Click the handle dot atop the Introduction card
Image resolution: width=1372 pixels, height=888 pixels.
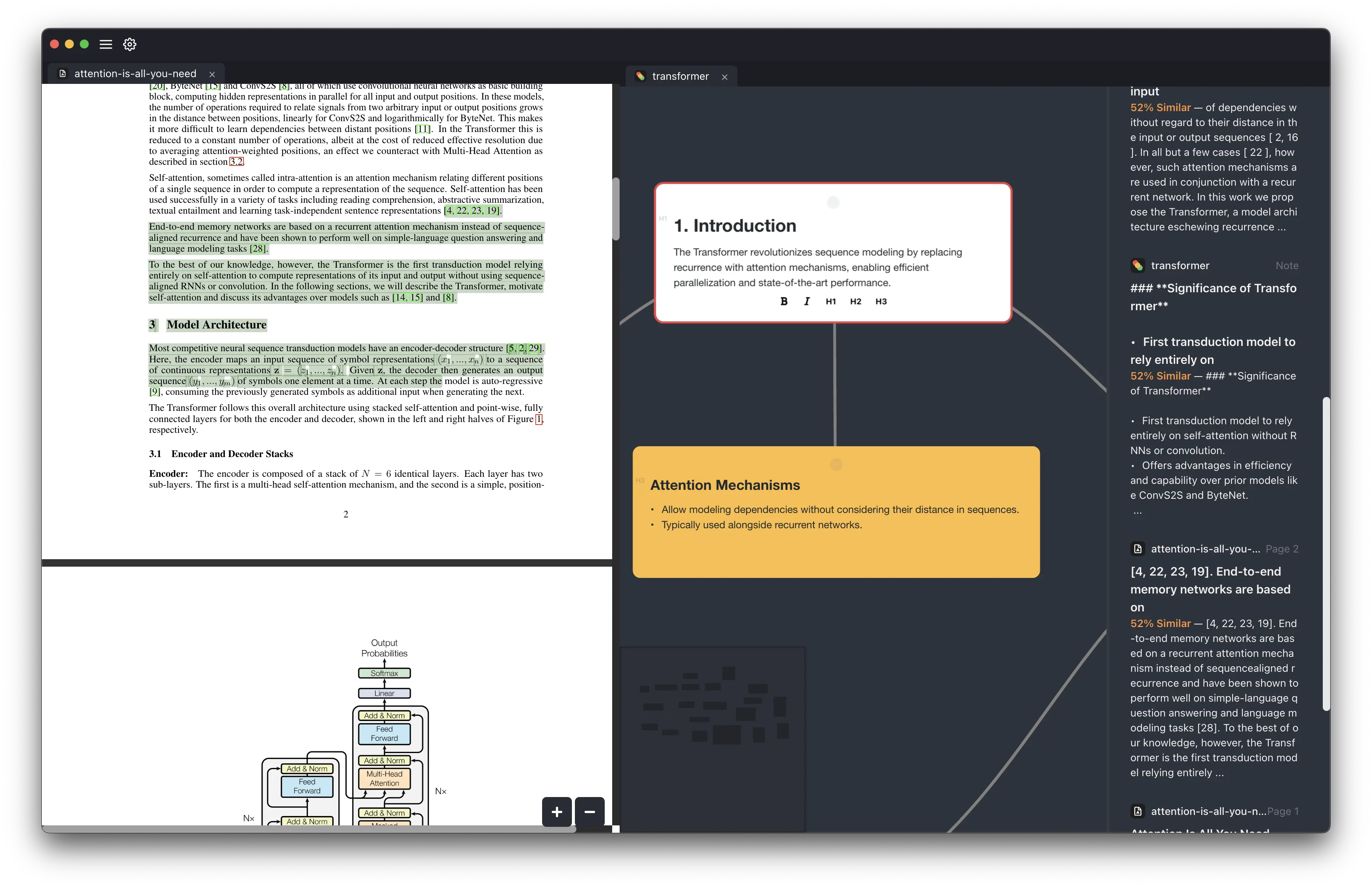coord(833,202)
